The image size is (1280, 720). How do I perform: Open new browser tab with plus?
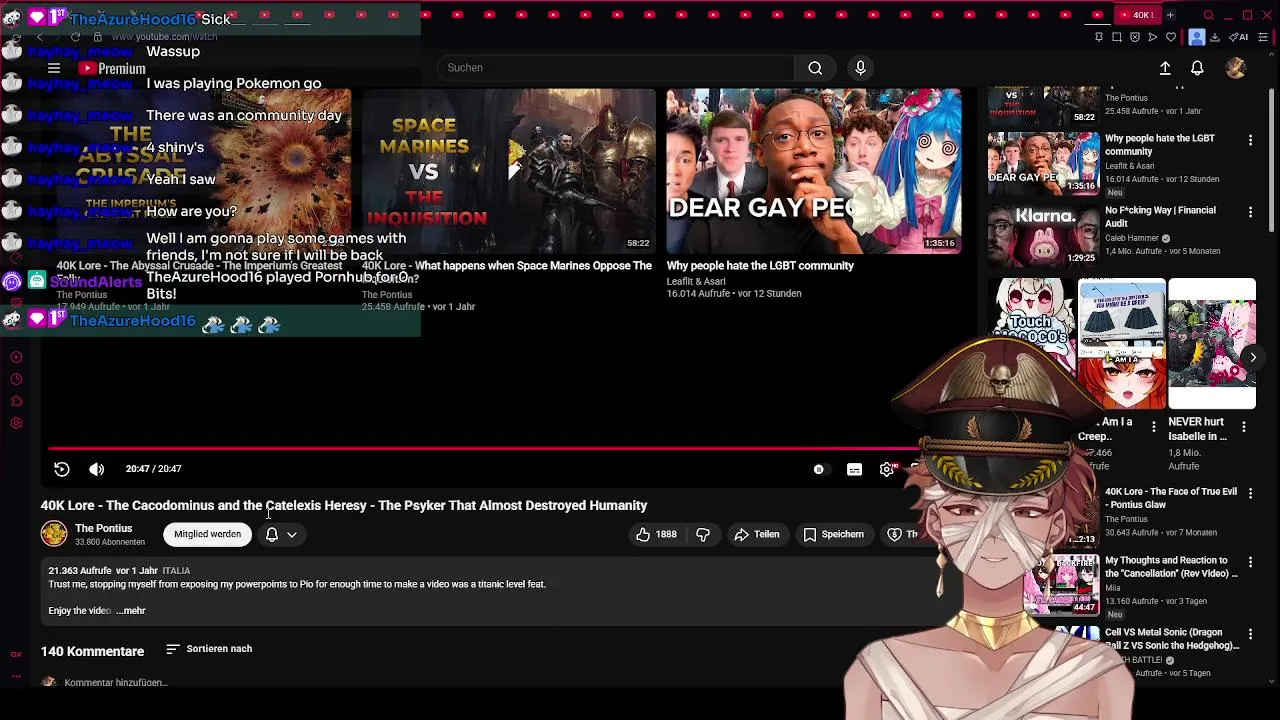pyautogui.click(x=1170, y=15)
